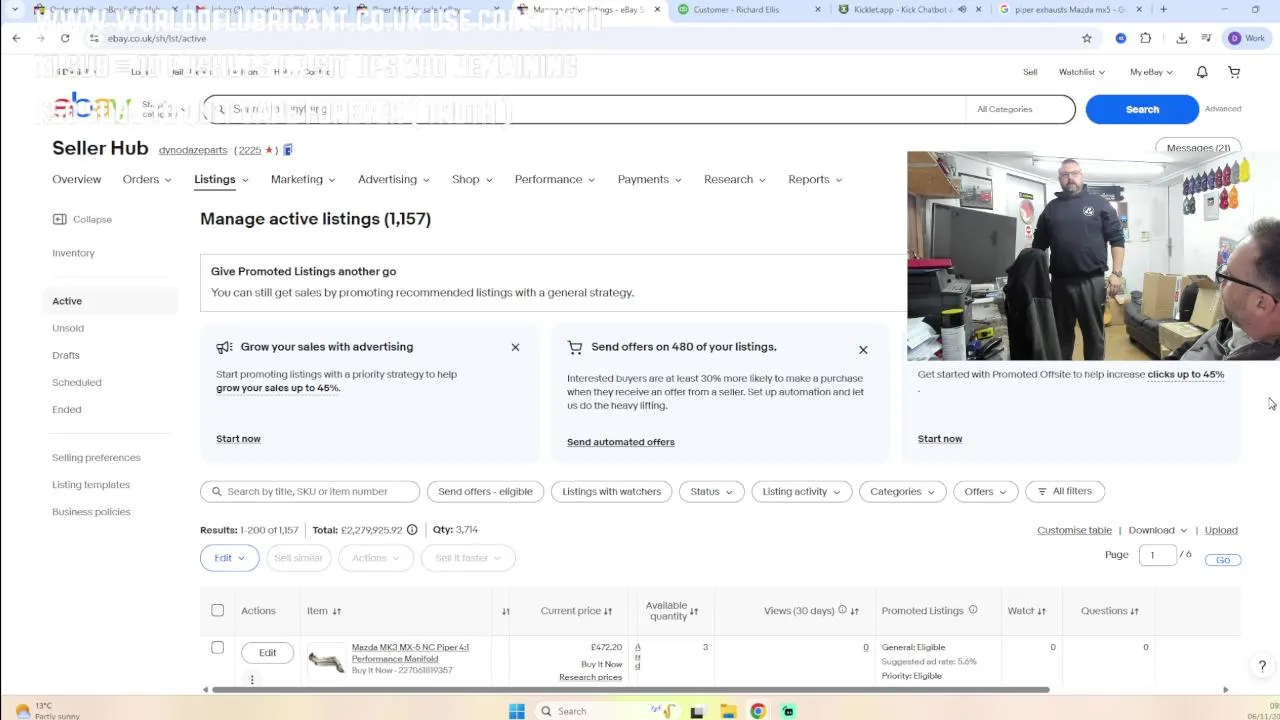This screenshot has height=720, width=1280.
Task: Open the Reports menu
Action: coord(815,179)
